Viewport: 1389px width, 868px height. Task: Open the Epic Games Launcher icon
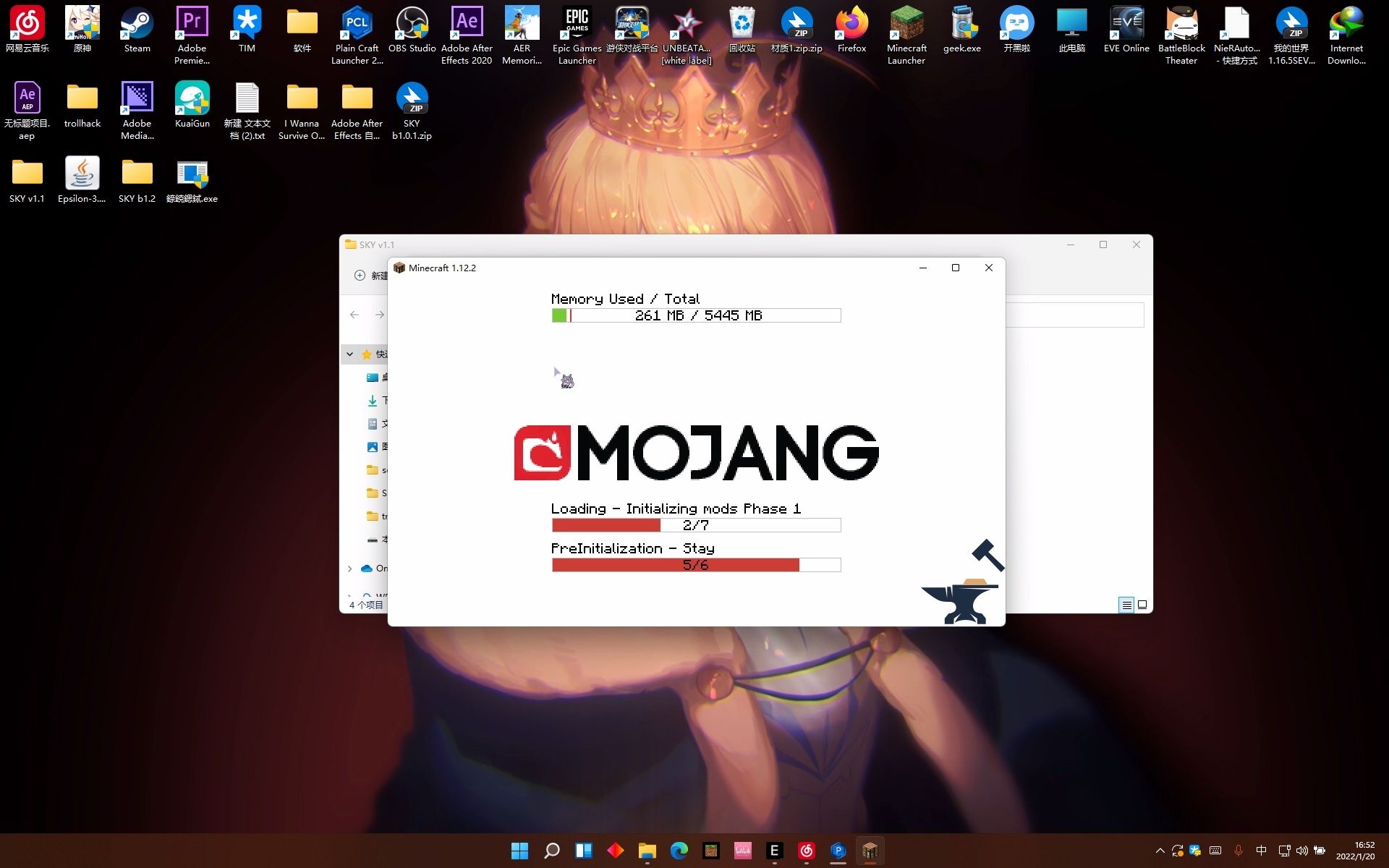click(x=577, y=35)
